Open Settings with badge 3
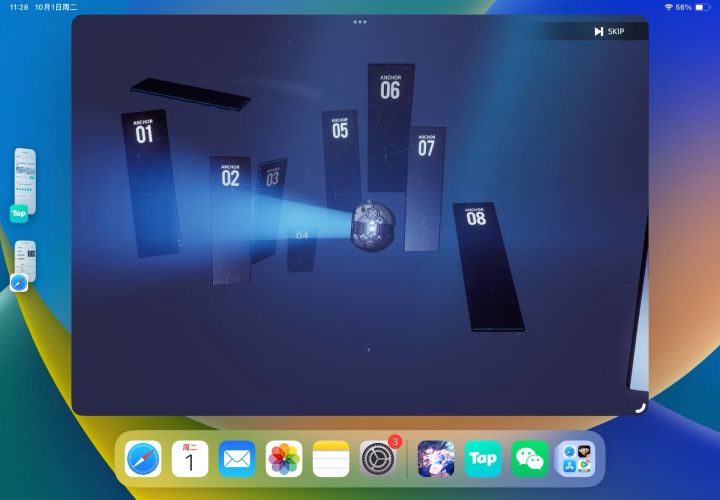720x500 pixels. pos(378,459)
